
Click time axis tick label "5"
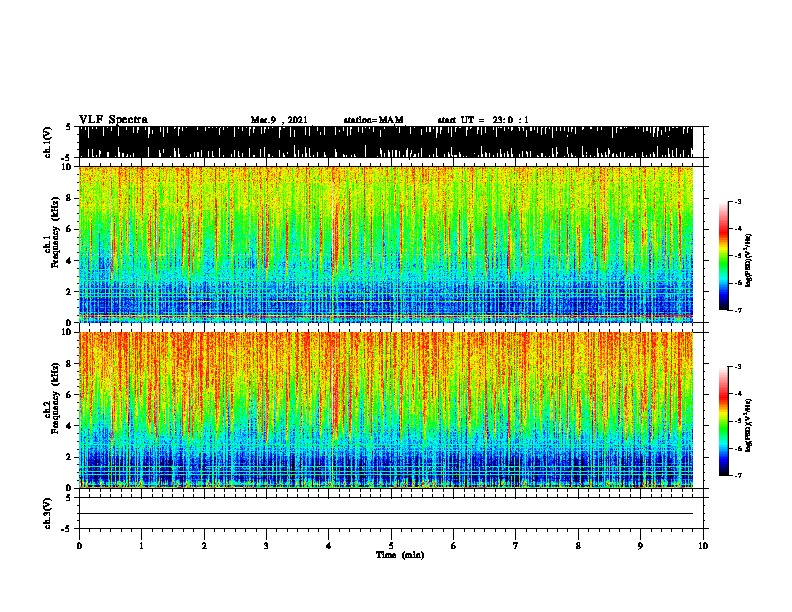pos(391,546)
